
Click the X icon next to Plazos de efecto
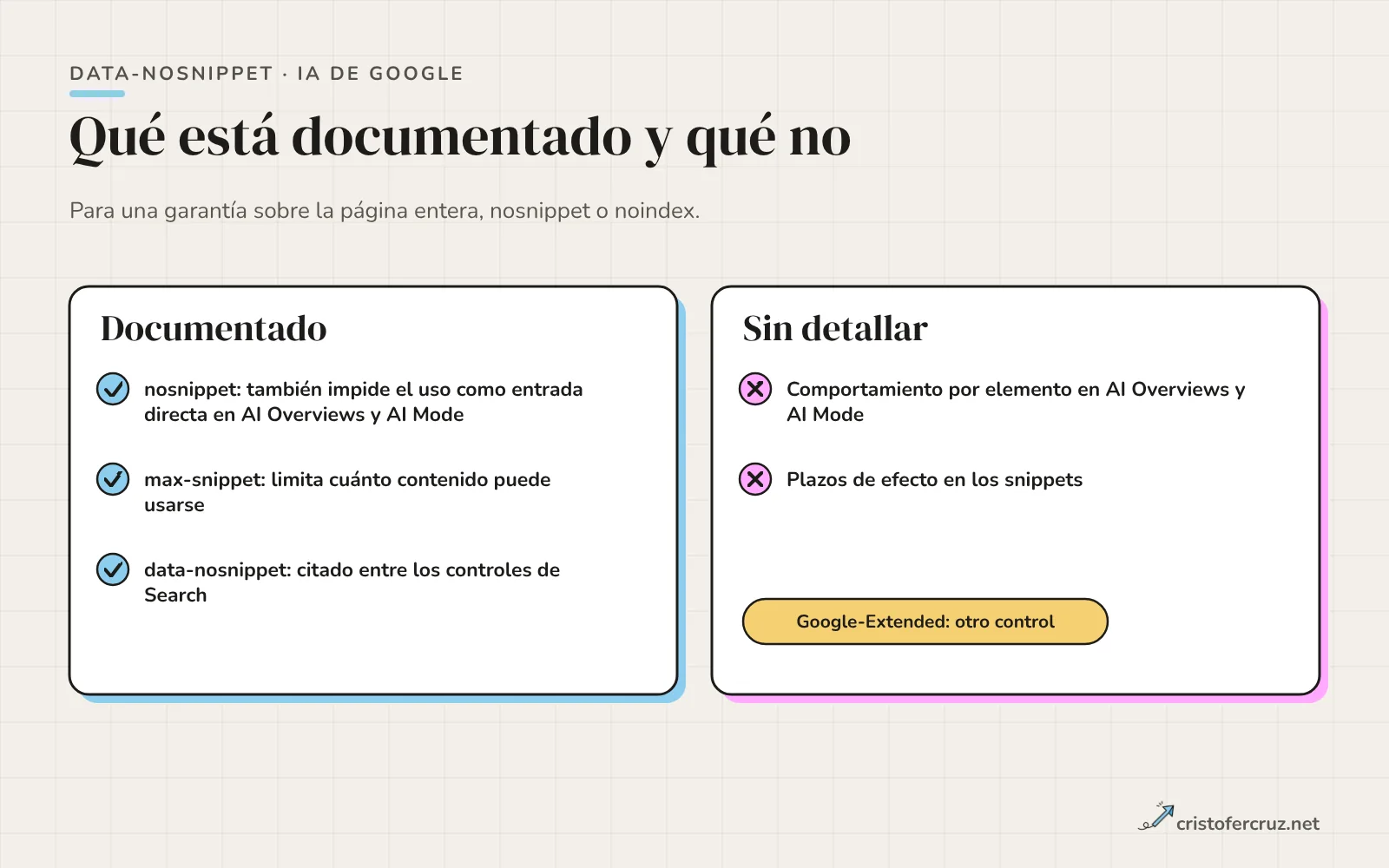[755, 479]
